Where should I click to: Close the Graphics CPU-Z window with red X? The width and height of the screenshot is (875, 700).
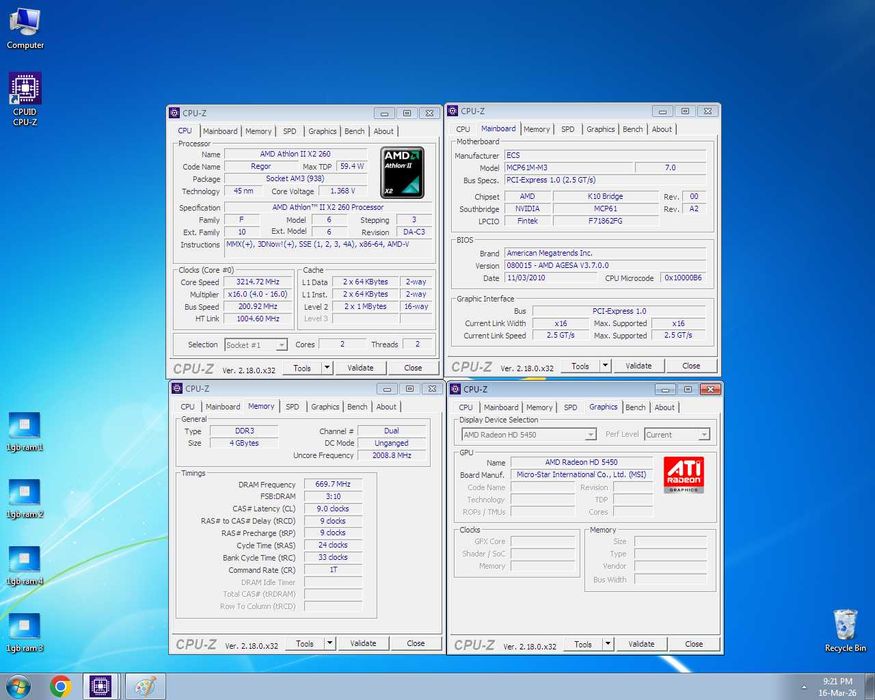(x=710, y=389)
